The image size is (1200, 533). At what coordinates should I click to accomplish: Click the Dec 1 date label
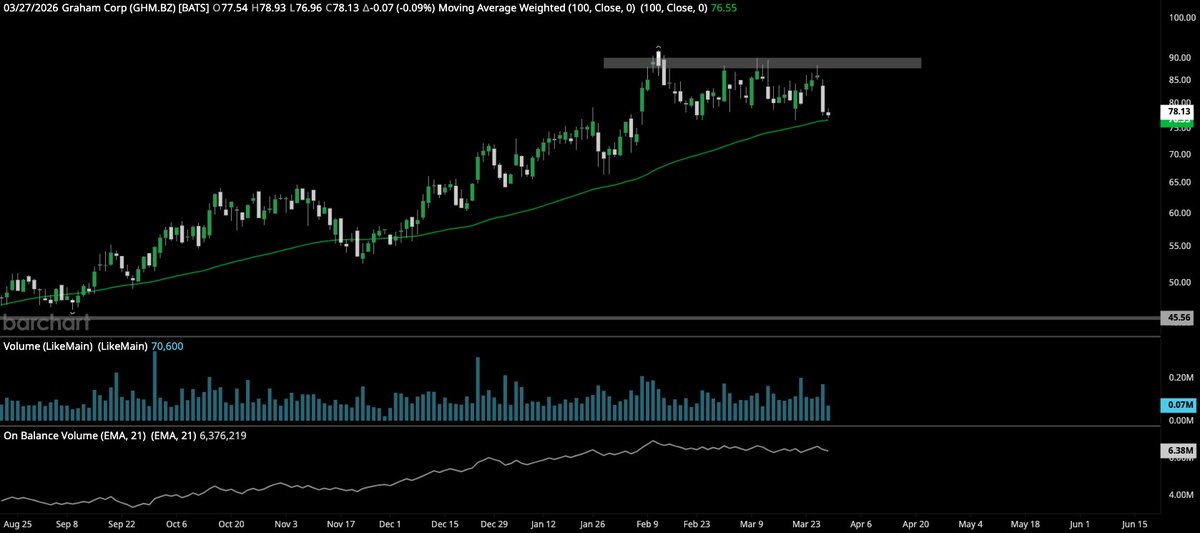coord(392,523)
